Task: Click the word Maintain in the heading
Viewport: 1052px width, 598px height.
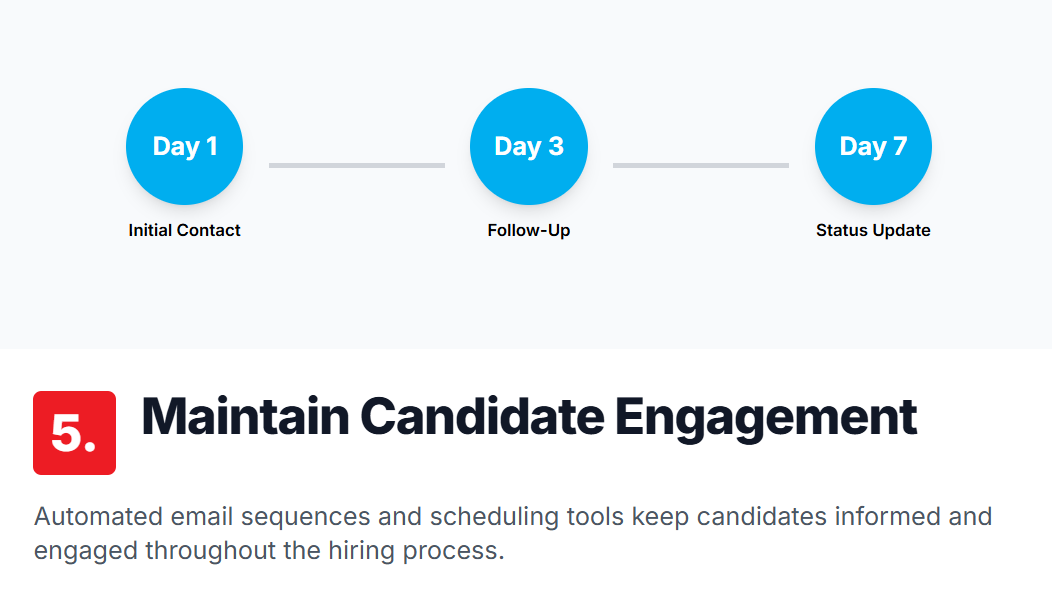Action: (246, 416)
